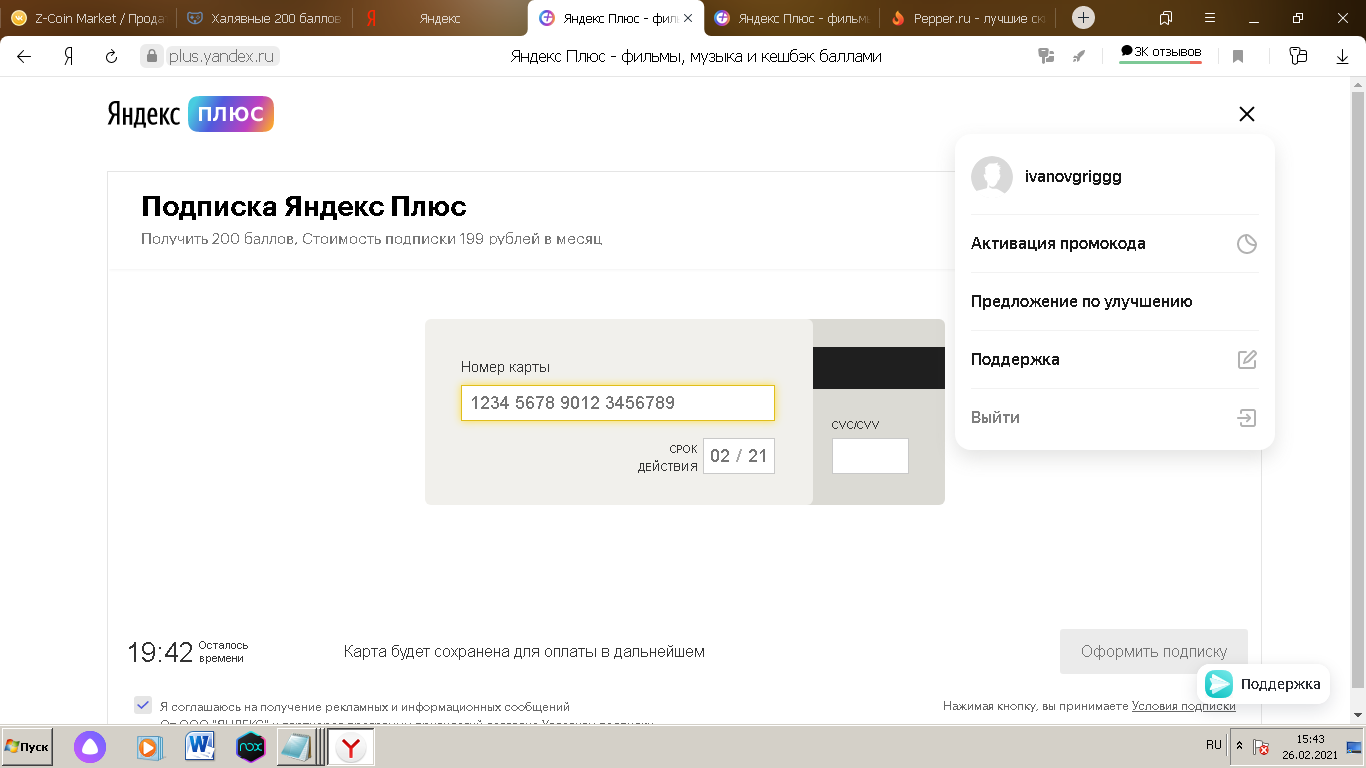Click the Пуск start button
The width and height of the screenshot is (1366, 768).
27,747
